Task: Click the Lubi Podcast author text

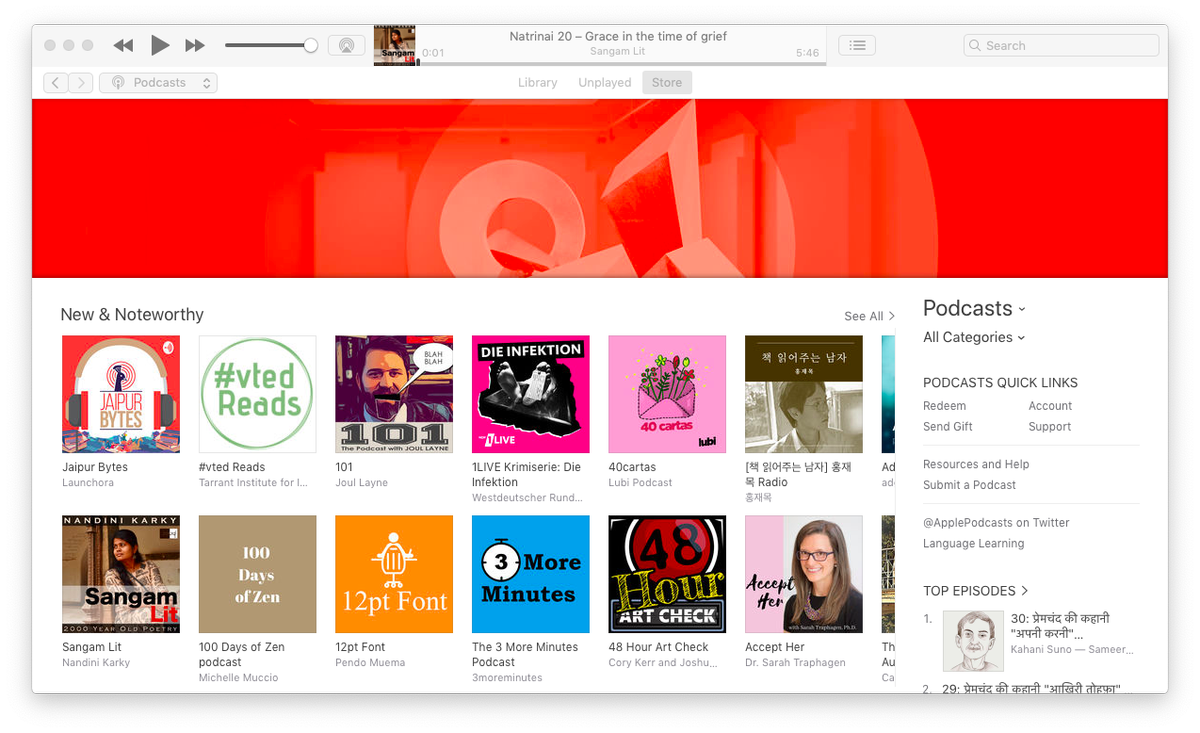Action: pyautogui.click(x=640, y=483)
